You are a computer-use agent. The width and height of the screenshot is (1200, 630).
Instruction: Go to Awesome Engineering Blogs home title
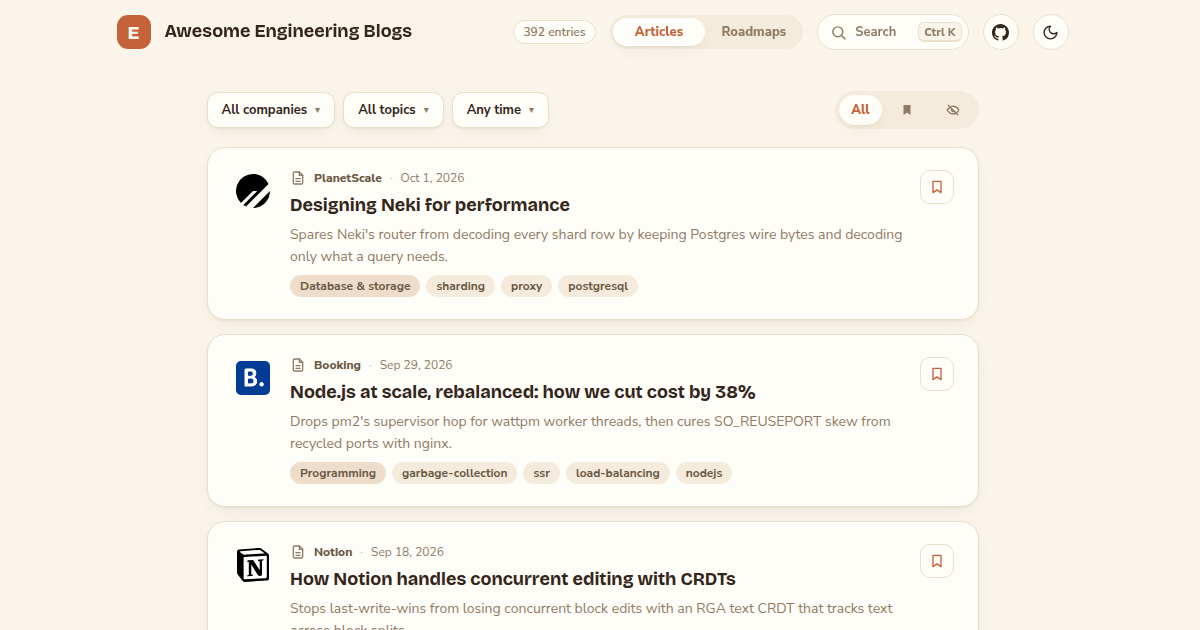tap(288, 31)
